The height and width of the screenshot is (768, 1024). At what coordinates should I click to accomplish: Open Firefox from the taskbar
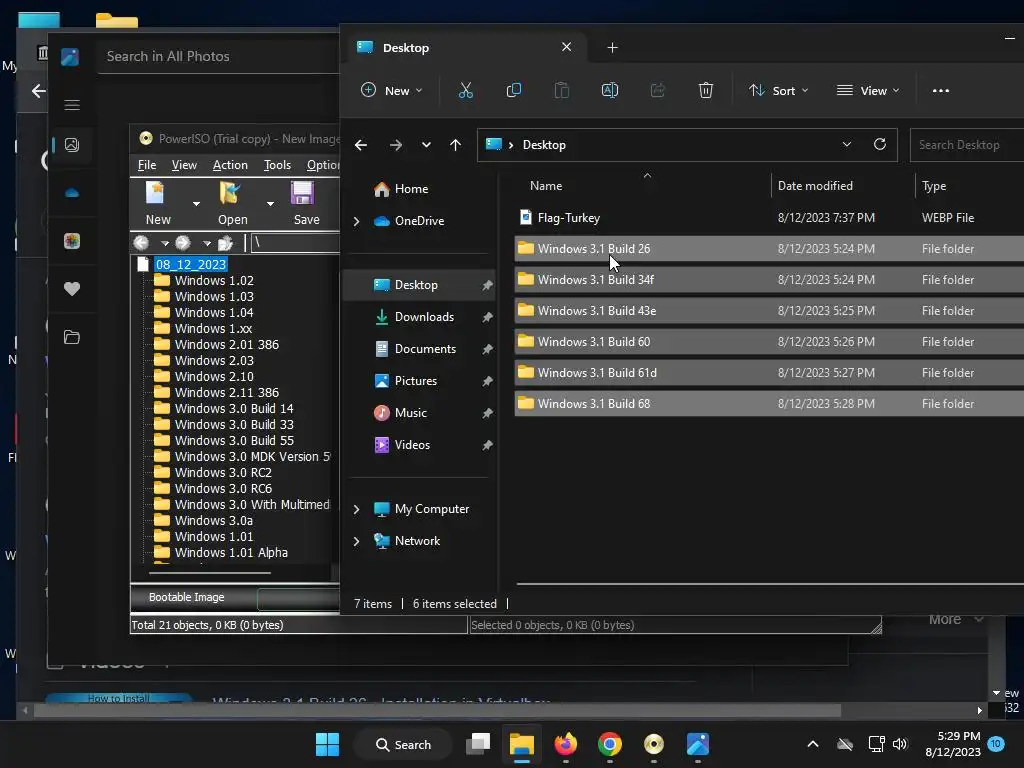click(x=566, y=744)
